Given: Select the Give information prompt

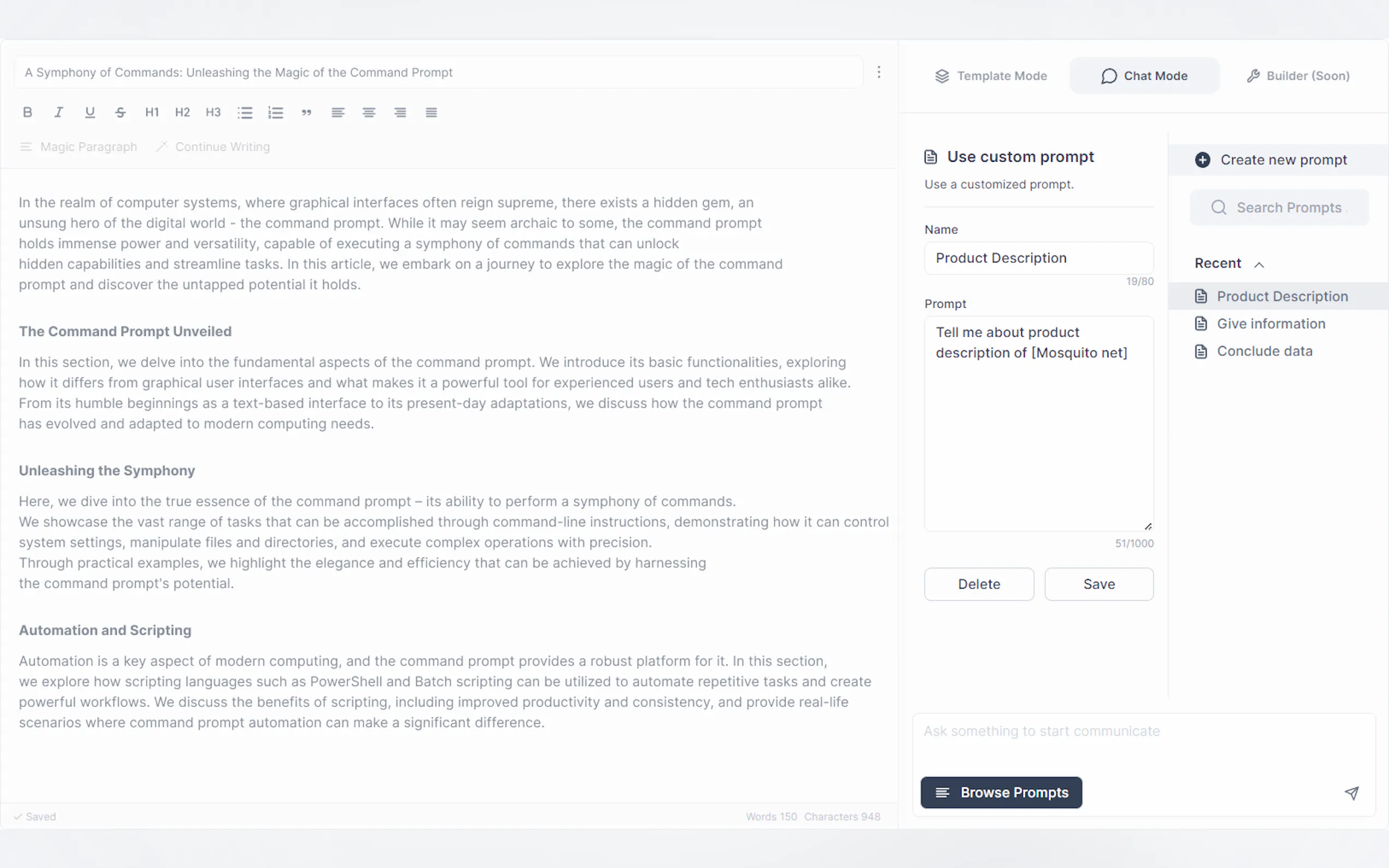Looking at the screenshot, I should [x=1271, y=324].
